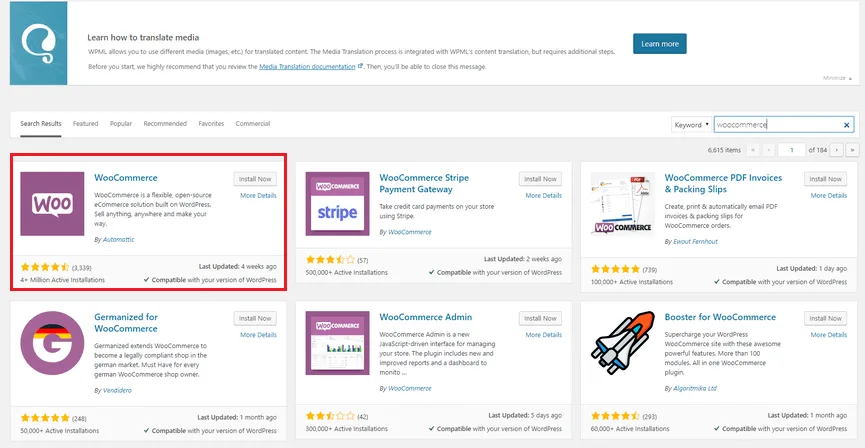Click the Ewout Fernhout author link
This screenshot has width=865, height=448.
(x=695, y=242)
